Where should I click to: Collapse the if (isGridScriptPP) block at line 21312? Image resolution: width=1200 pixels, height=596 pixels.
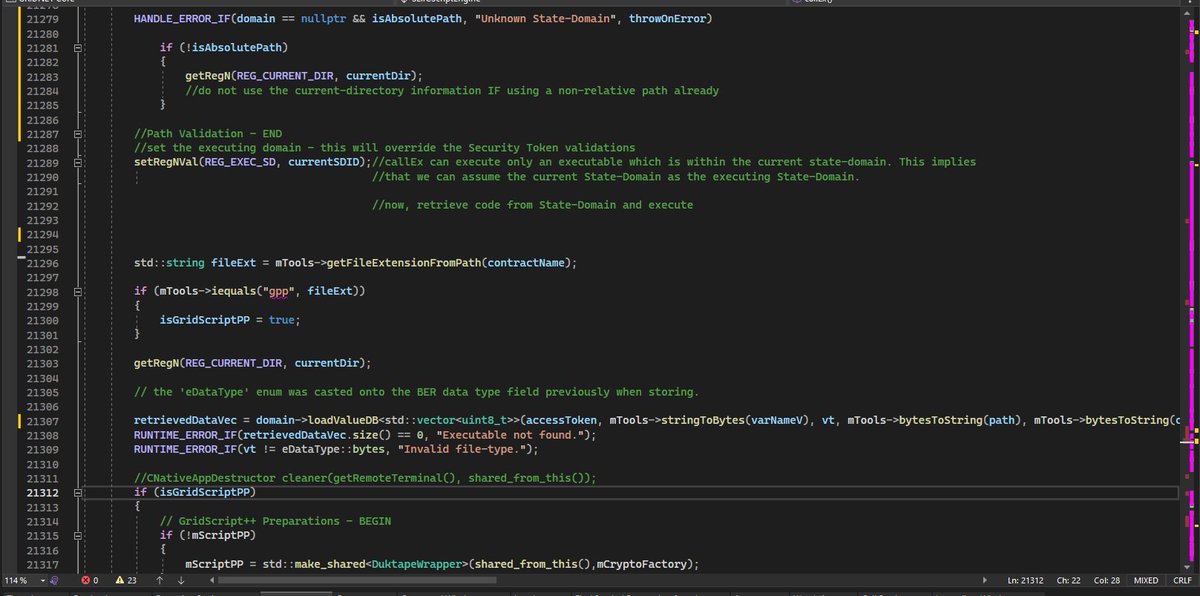(79, 494)
